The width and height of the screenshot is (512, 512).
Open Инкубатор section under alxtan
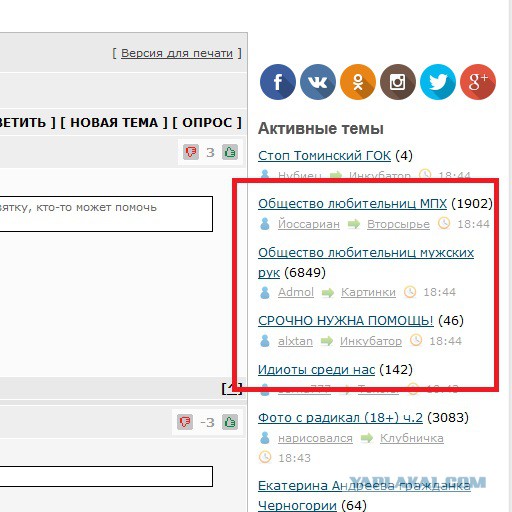[x=371, y=341]
